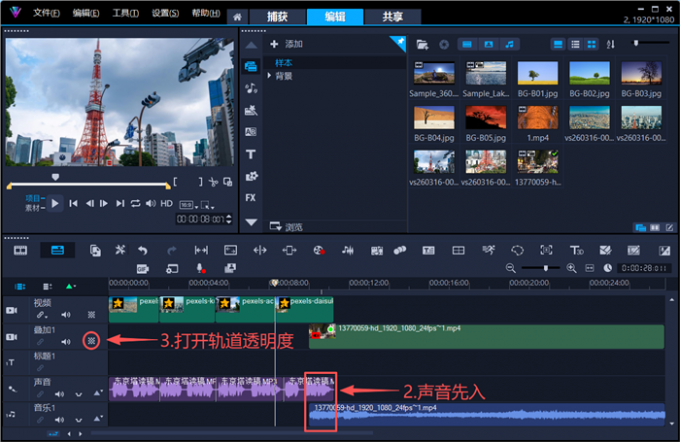Viewport: 680px width, 442px height.
Task: Mute the 声音 track
Action: (x=59, y=394)
